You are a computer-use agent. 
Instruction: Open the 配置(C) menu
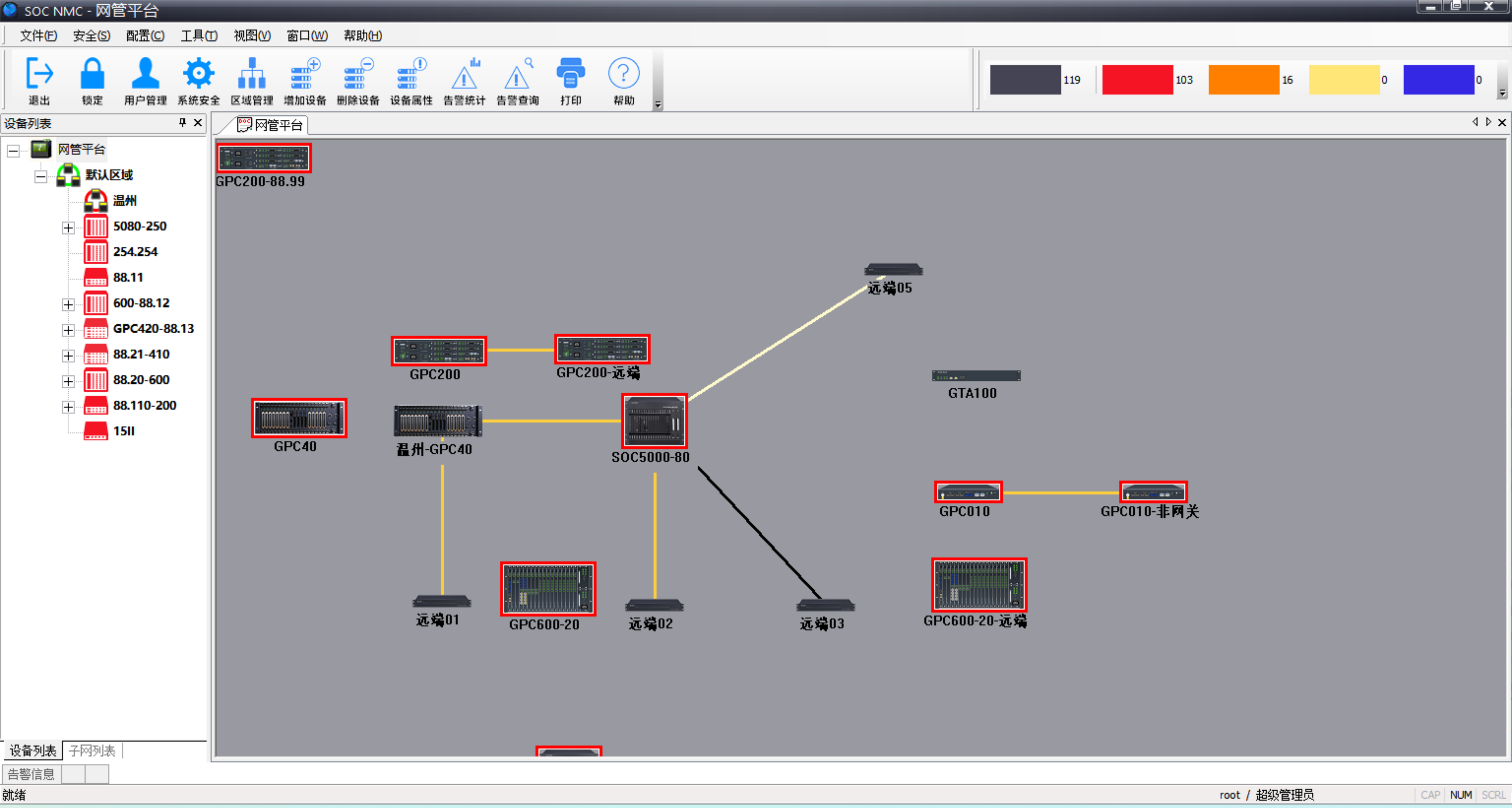coord(145,36)
